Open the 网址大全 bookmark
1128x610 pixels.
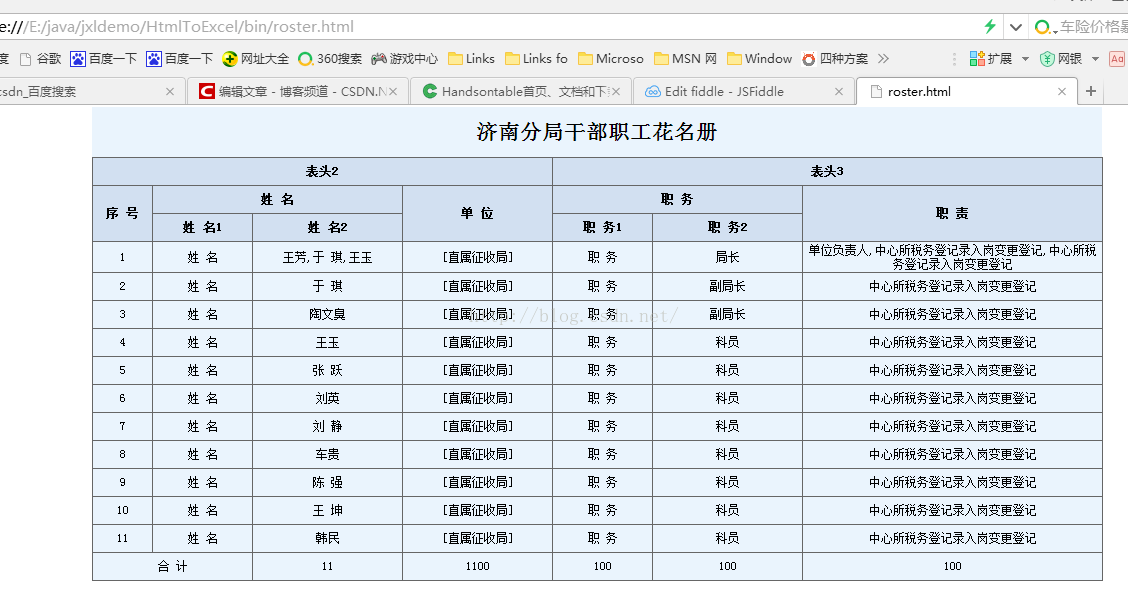click(255, 59)
